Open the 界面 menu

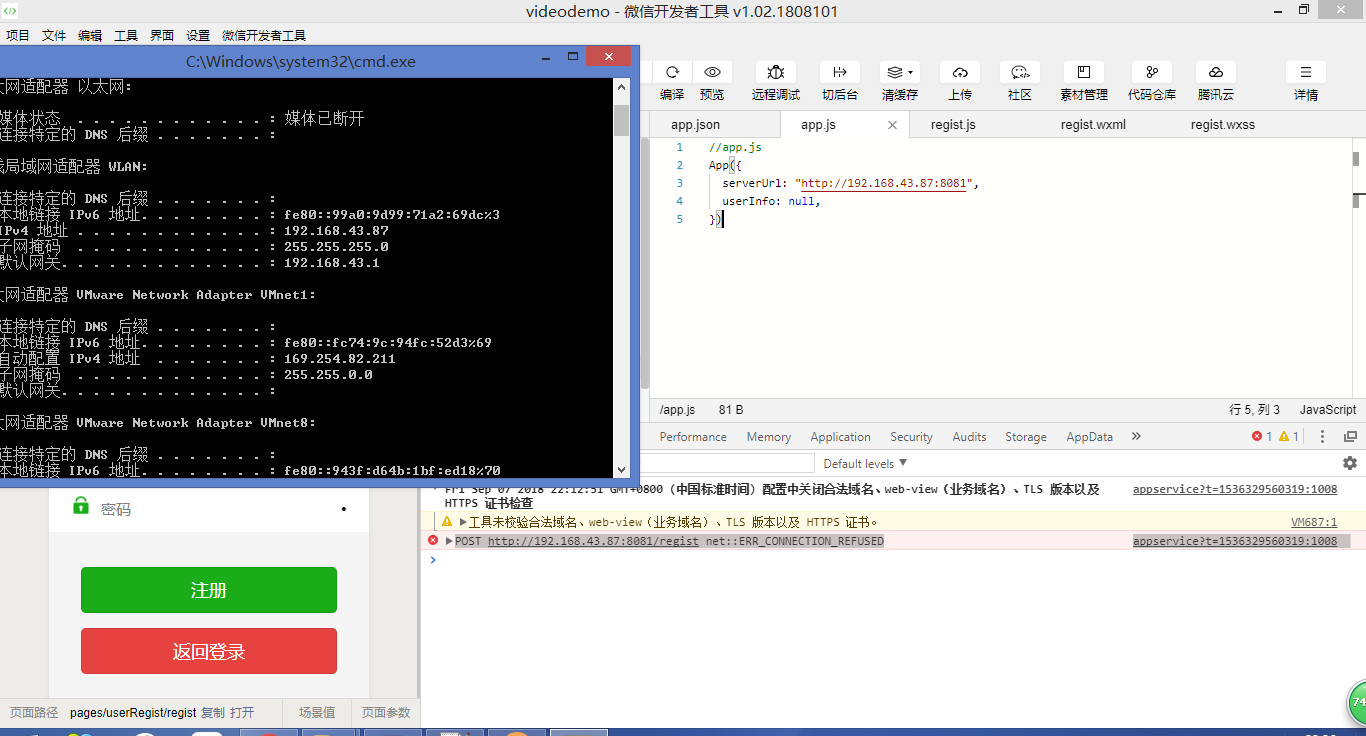pos(162,35)
